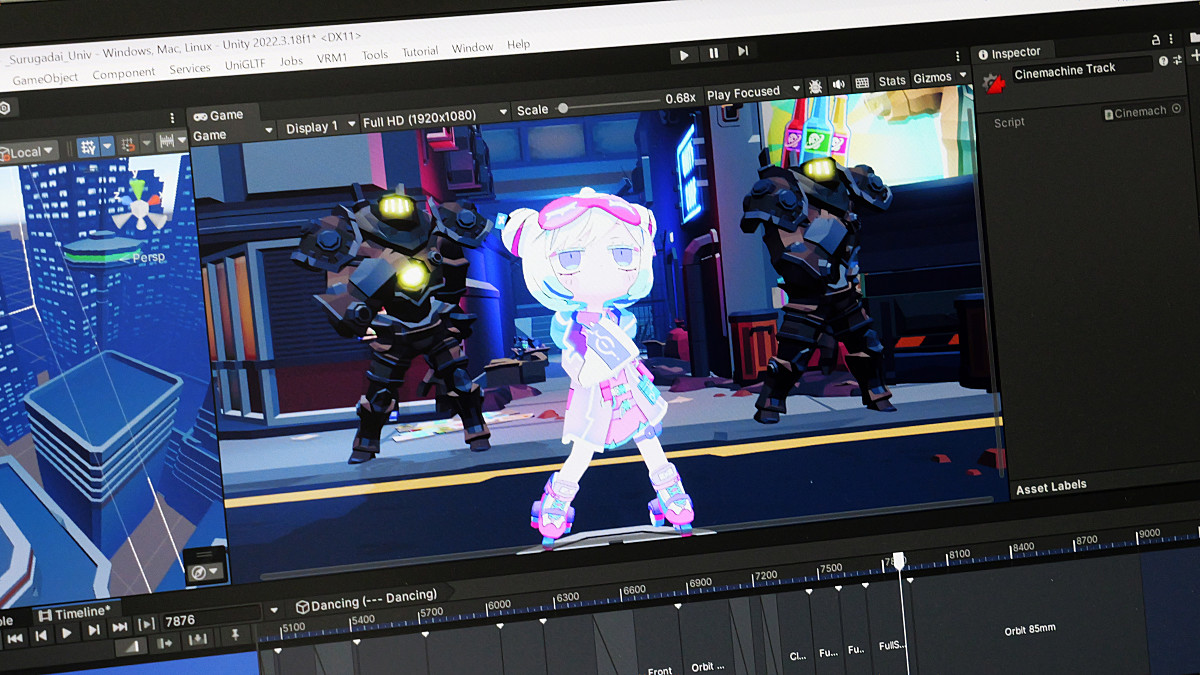Toggle the Stats overlay button
Image resolution: width=1200 pixels, height=675 pixels.
coord(892,80)
